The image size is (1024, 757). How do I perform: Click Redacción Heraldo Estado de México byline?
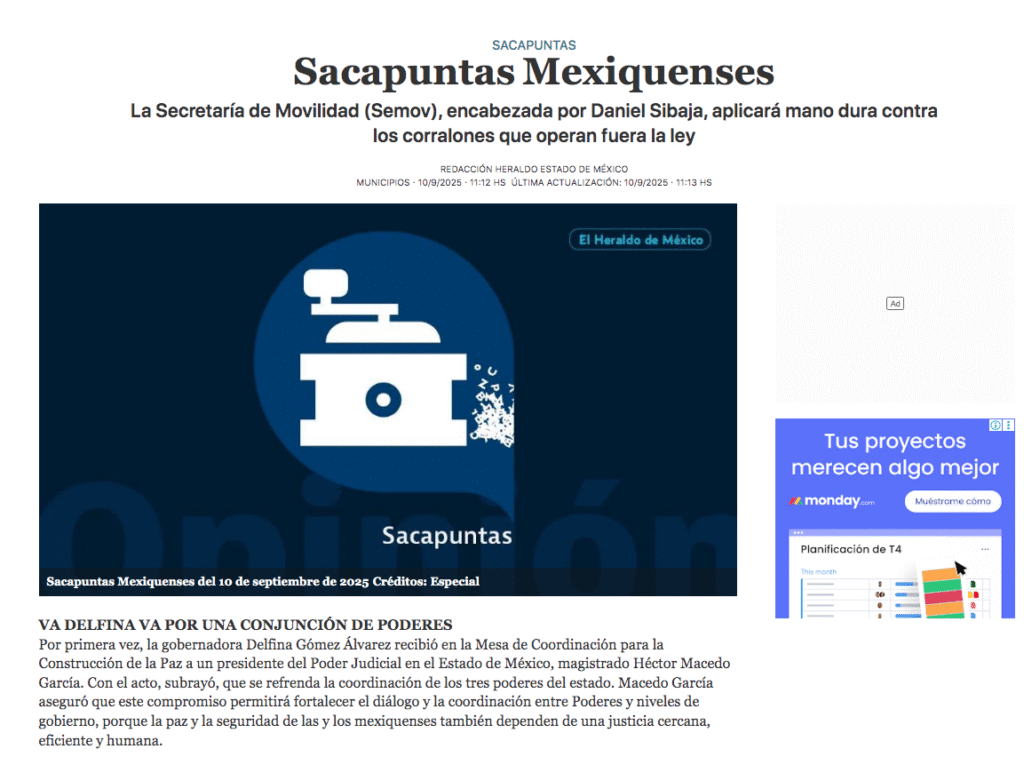(x=534, y=169)
